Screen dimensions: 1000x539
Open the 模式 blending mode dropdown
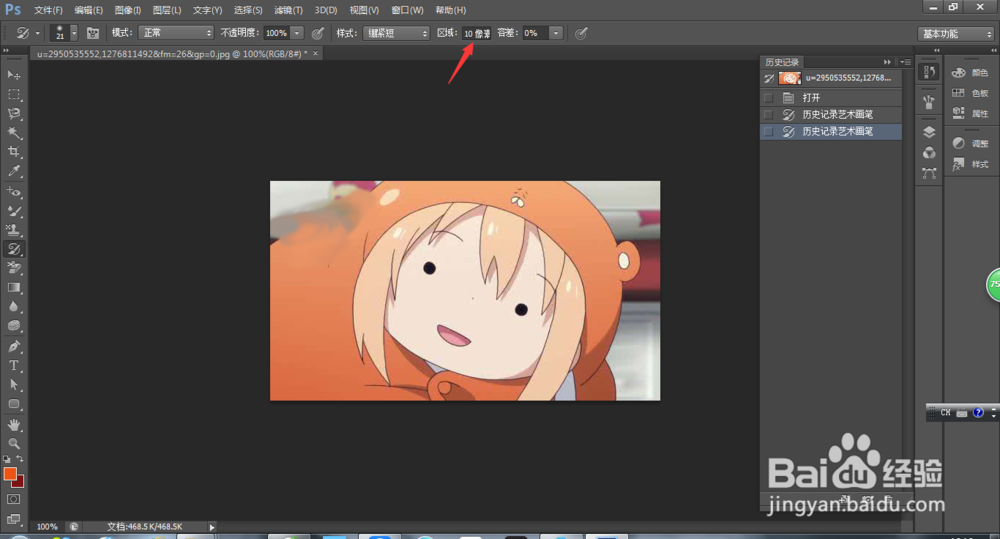click(175, 33)
